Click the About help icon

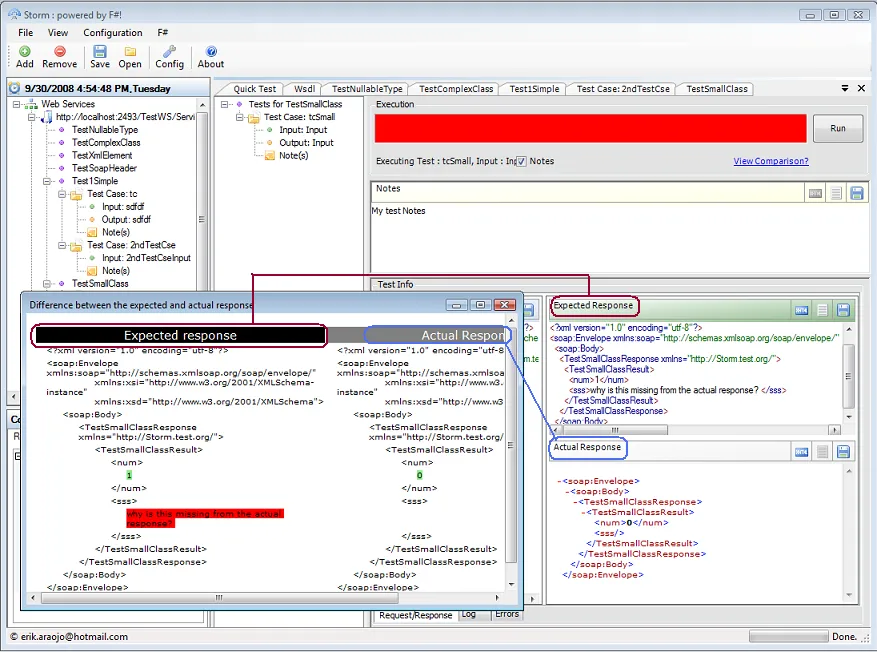point(211,57)
